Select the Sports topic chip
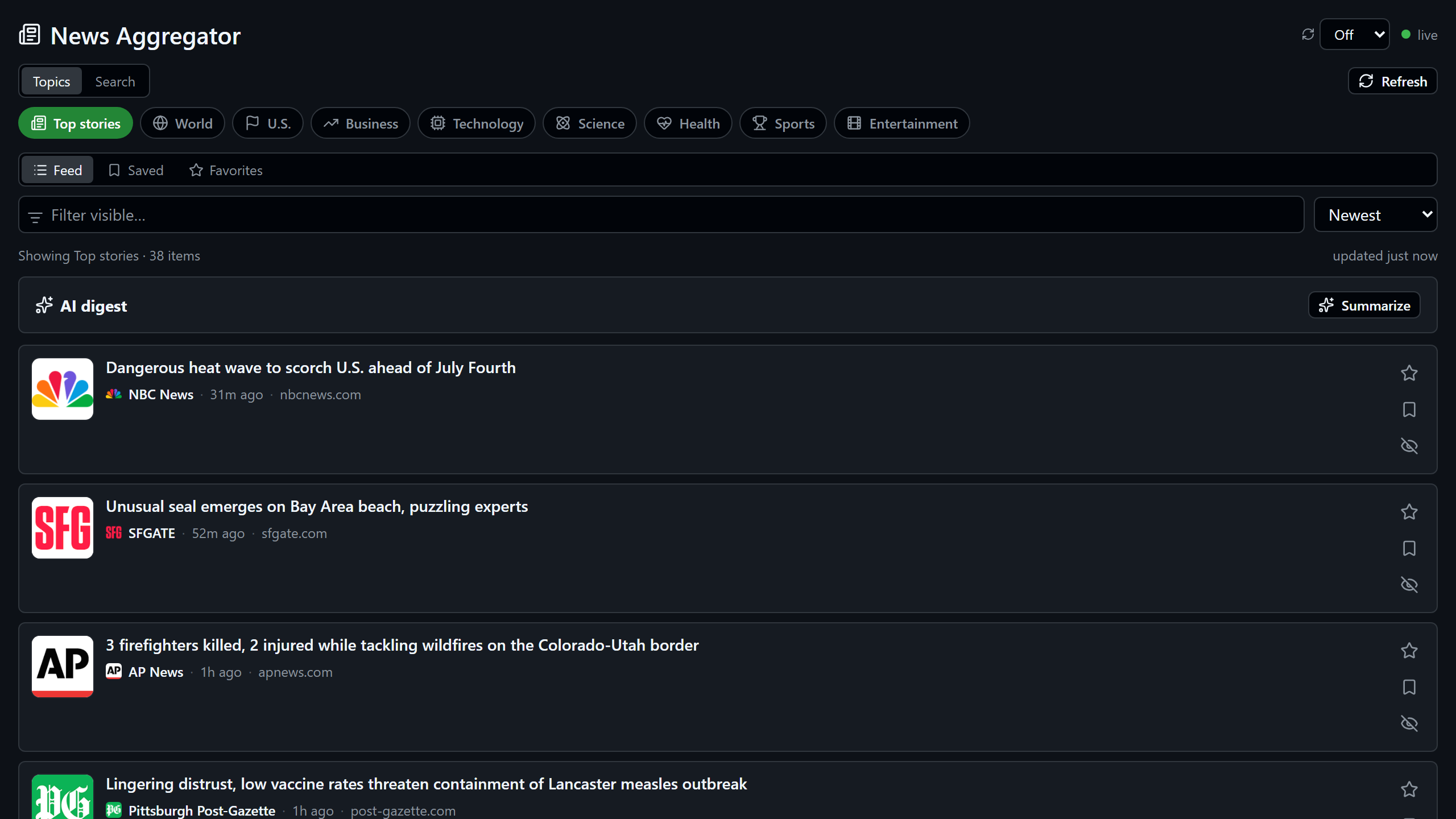1456x819 pixels. [x=783, y=123]
